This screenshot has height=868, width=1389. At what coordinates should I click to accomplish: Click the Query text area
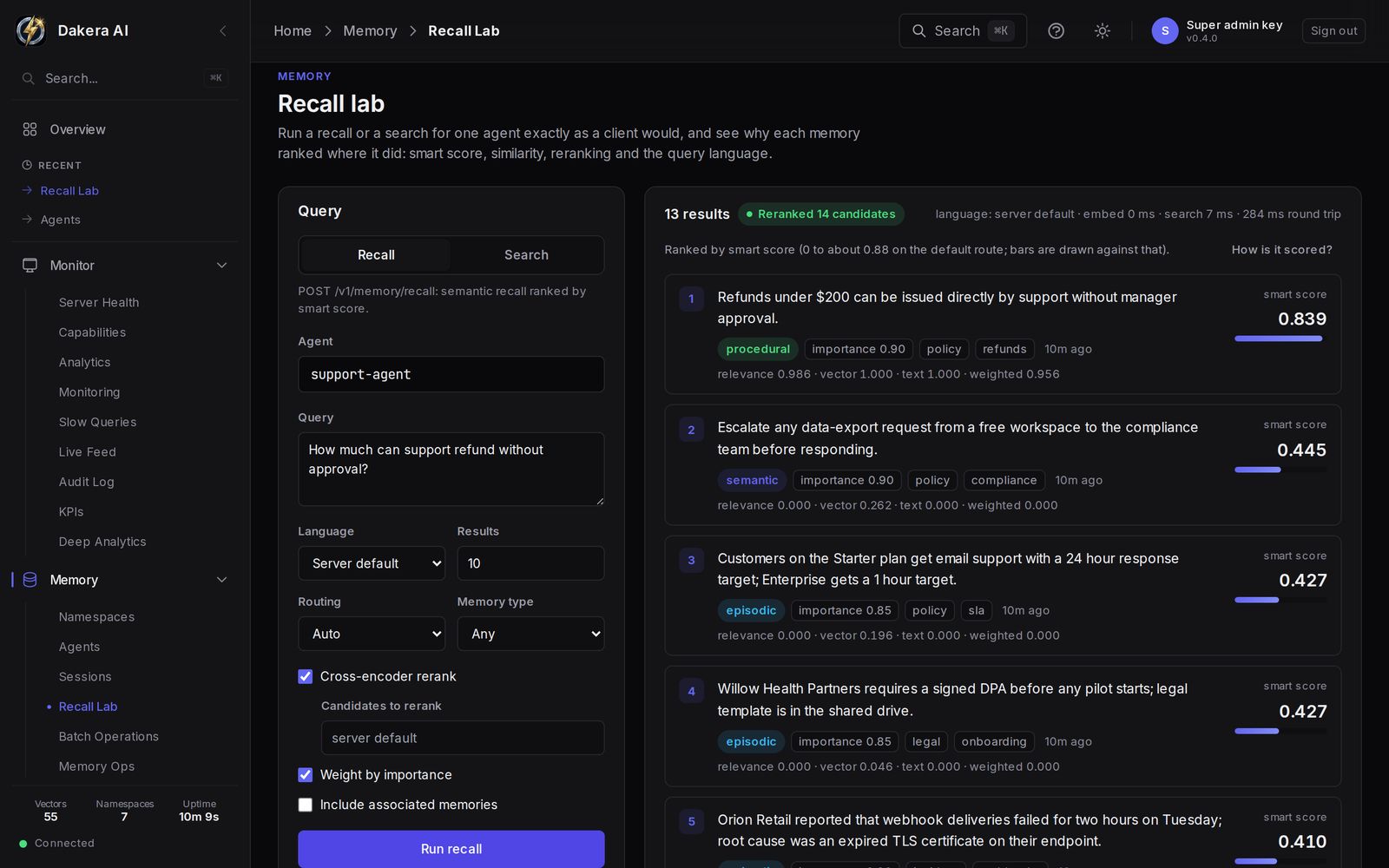click(451, 469)
